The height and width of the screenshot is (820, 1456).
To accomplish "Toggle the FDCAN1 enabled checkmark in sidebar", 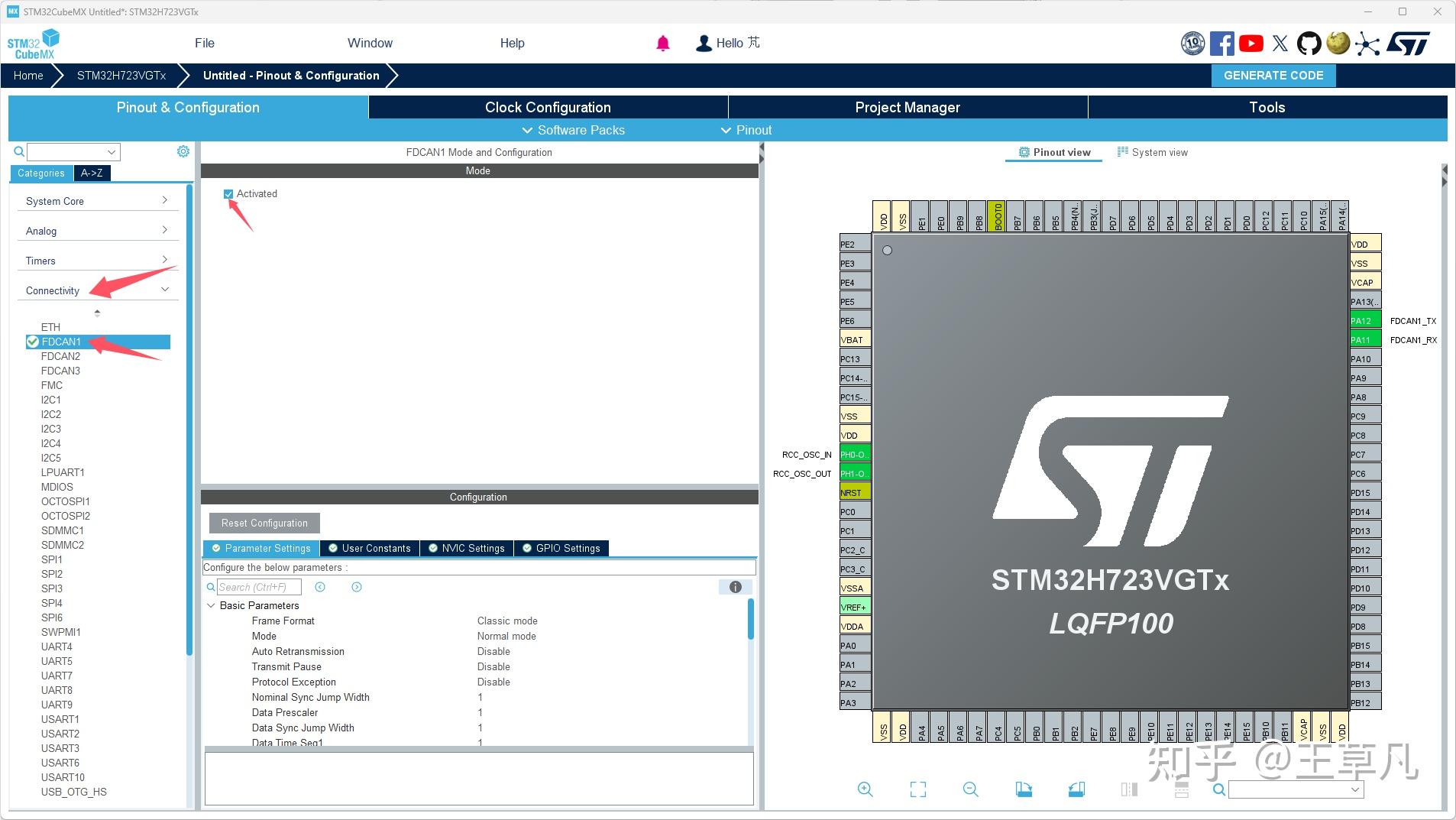I will point(32,342).
